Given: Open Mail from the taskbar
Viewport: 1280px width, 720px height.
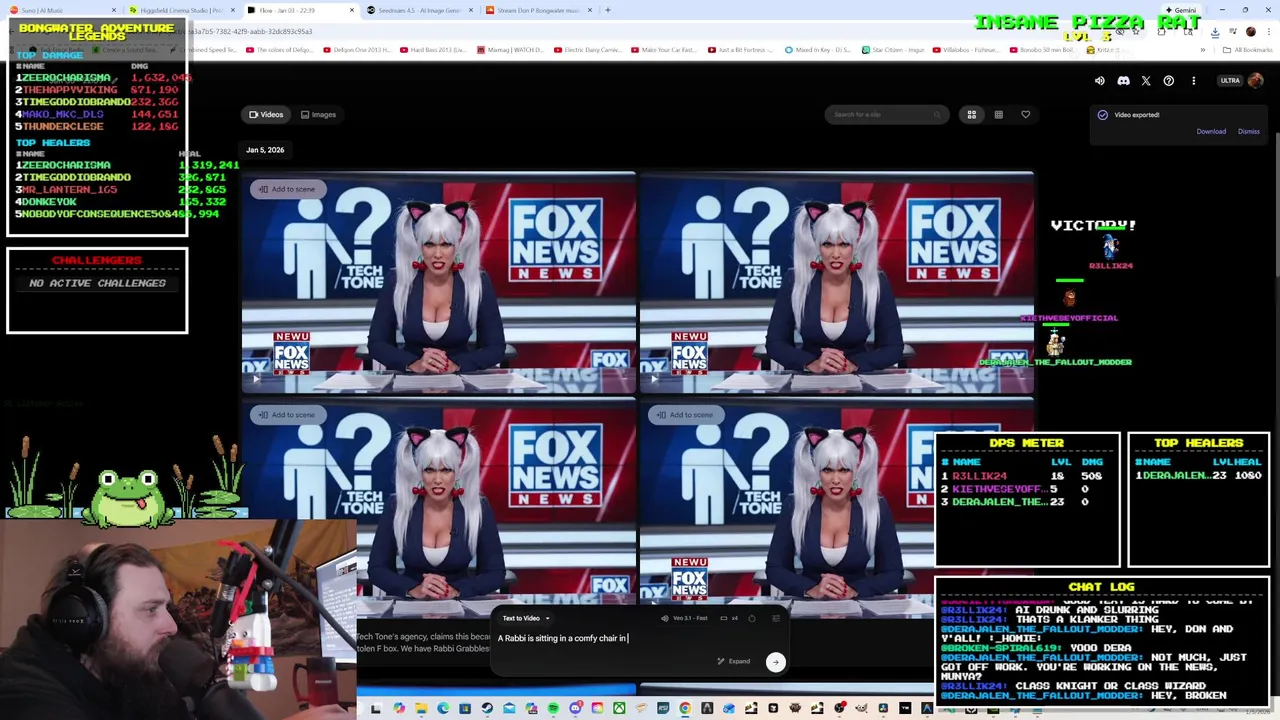Looking at the screenshot, I should tap(509, 709).
